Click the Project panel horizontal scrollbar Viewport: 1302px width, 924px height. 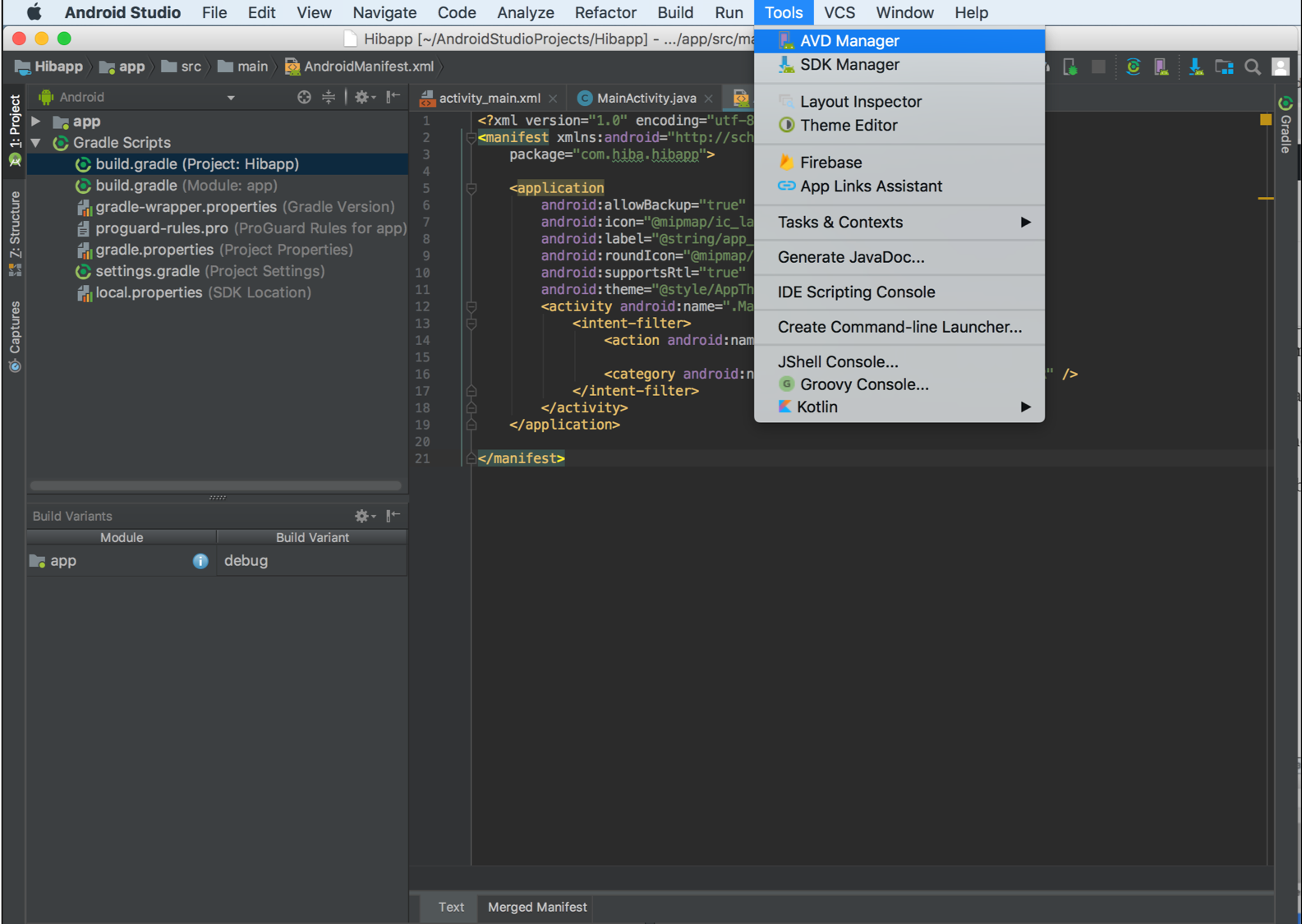[215, 485]
